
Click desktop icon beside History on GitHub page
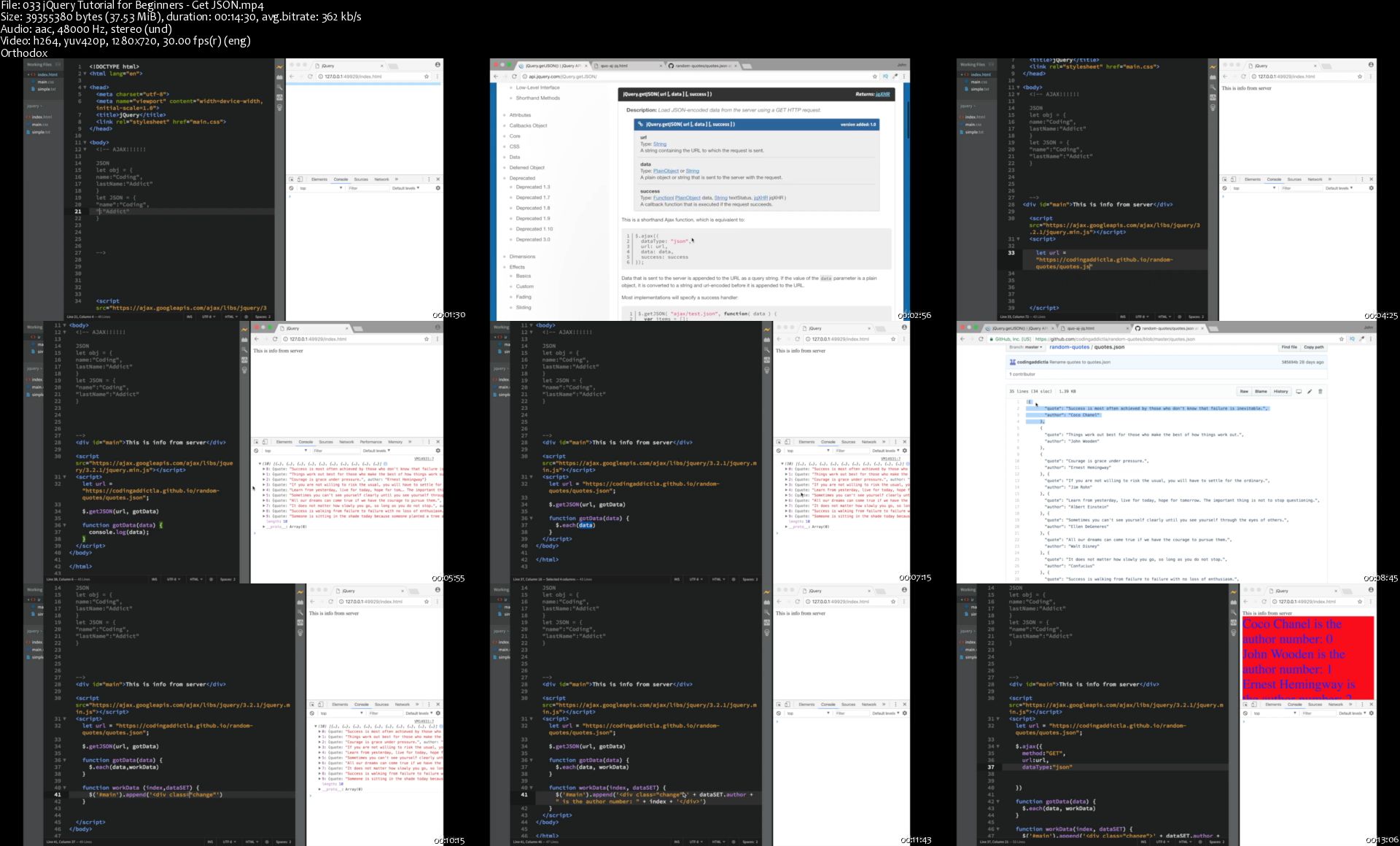tap(1299, 392)
